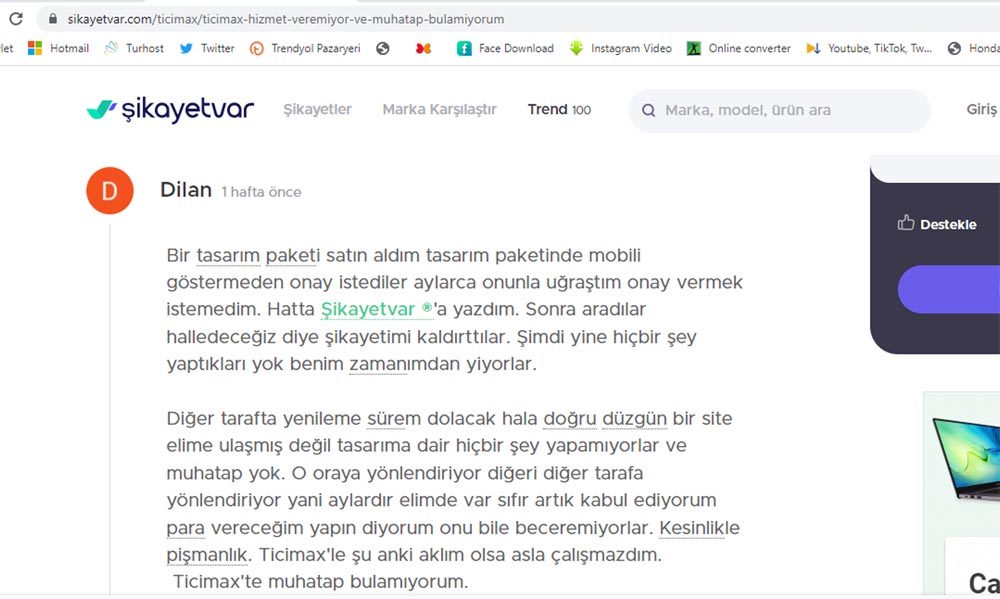Open the Şikayetler menu item
The image size is (1000, 599).
click(x=317, y=110)
